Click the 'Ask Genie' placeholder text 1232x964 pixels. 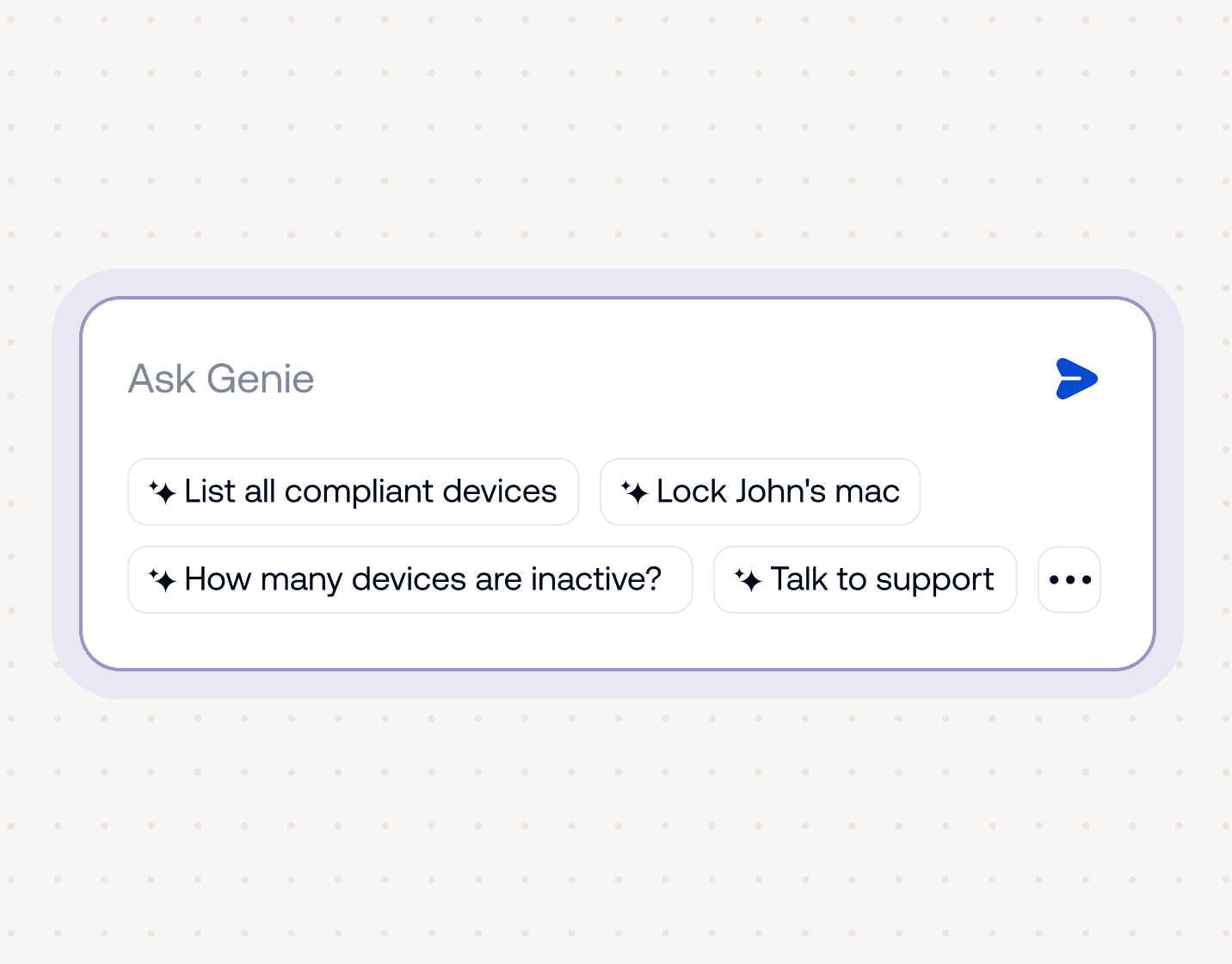point(220,379)
